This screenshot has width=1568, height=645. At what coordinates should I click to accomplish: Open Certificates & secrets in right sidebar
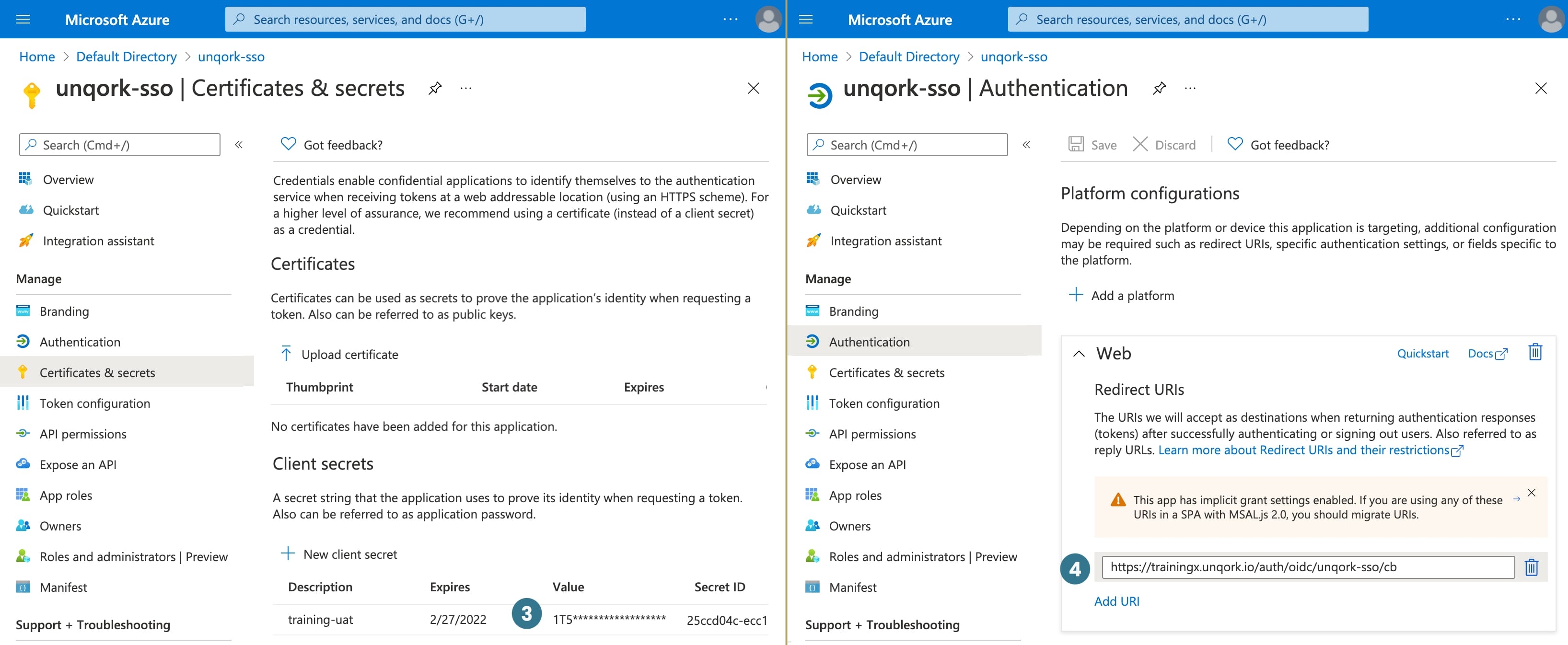(887, 372)
